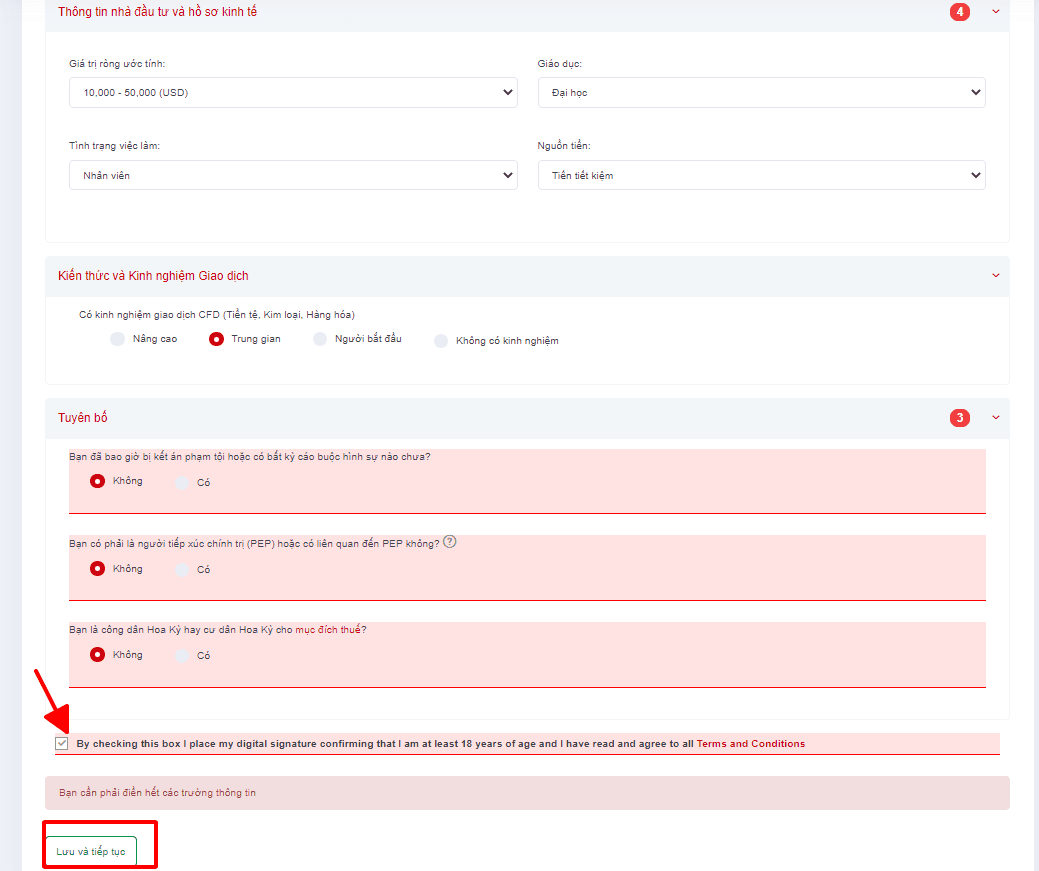Viewport: 1039px width, 871px height.
Task: Click the Thông tin nhà đầu tư header title
Action: point(157,11)
